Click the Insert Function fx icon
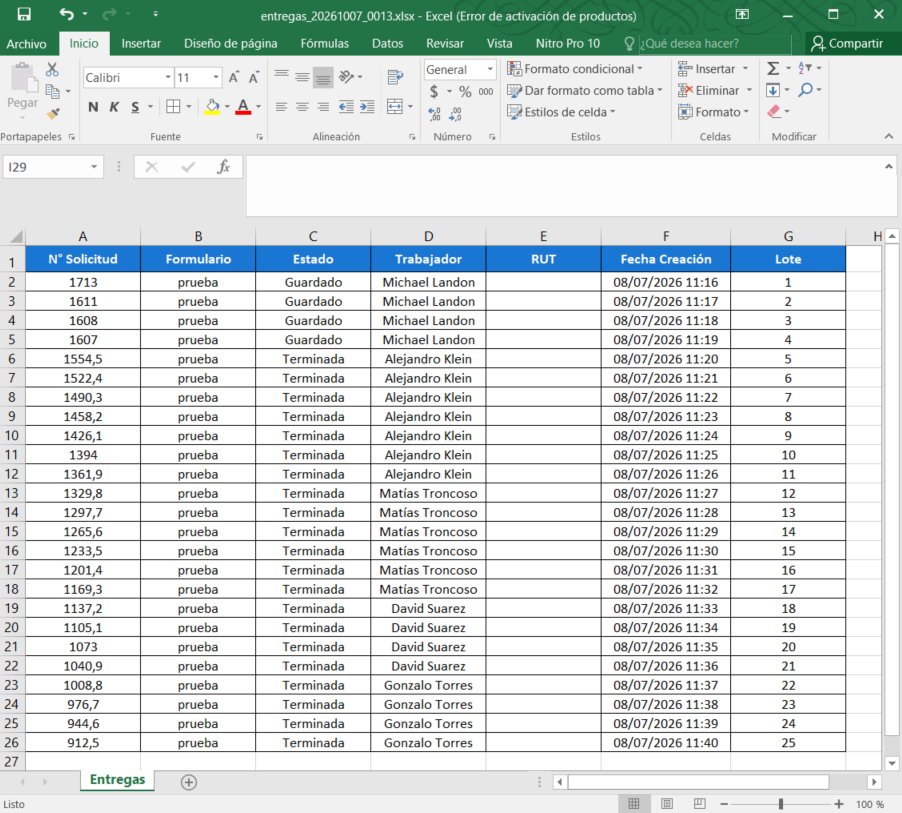 223,167
